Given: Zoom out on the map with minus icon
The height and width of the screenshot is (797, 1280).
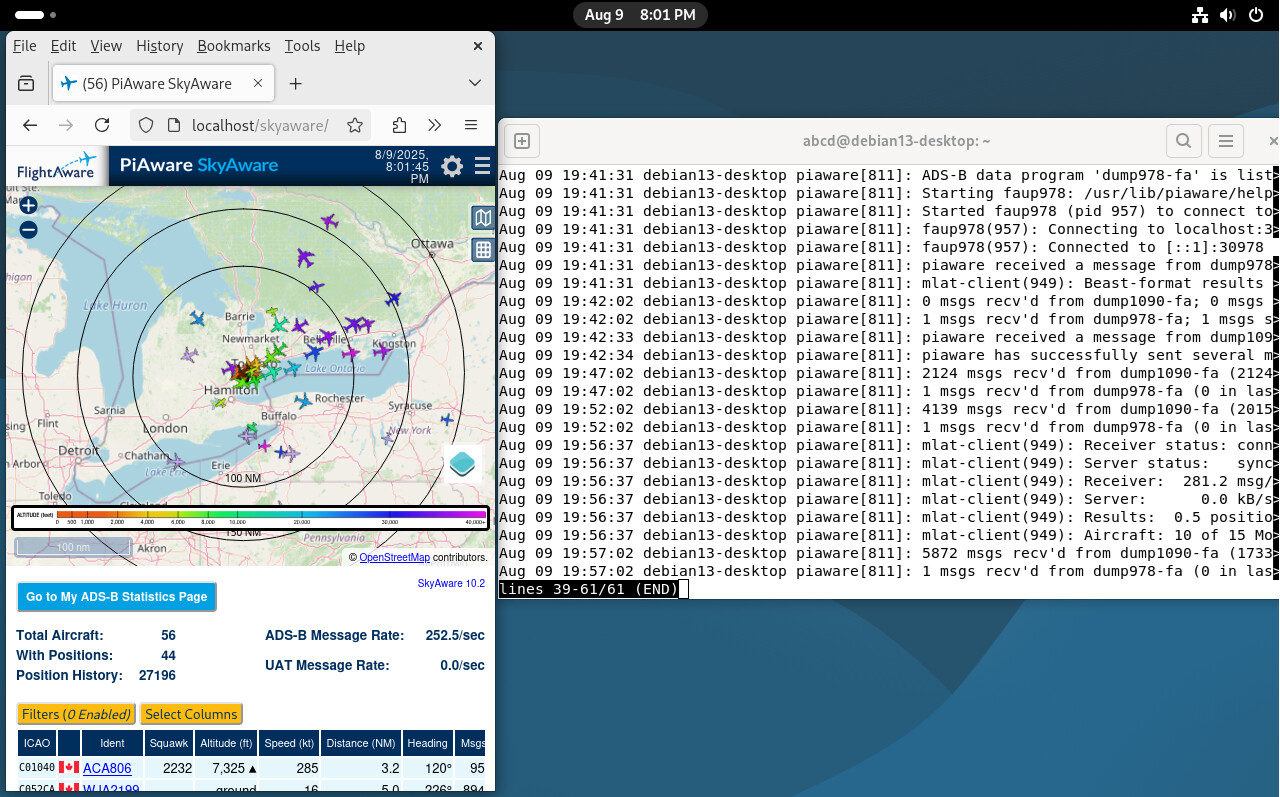Looking at the screenshot, I should point(28,229).
